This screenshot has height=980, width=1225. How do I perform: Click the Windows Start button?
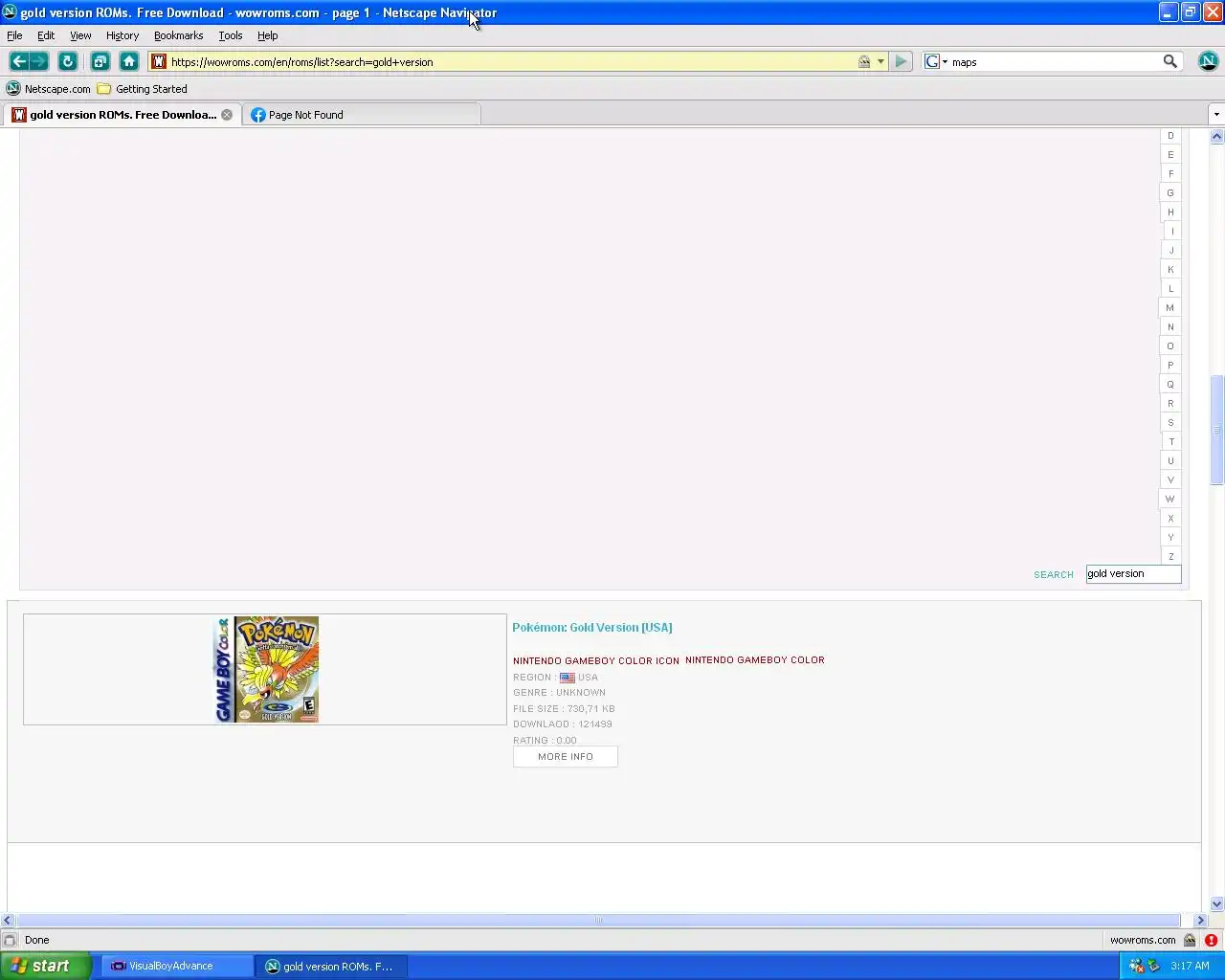tap(45, 966)
